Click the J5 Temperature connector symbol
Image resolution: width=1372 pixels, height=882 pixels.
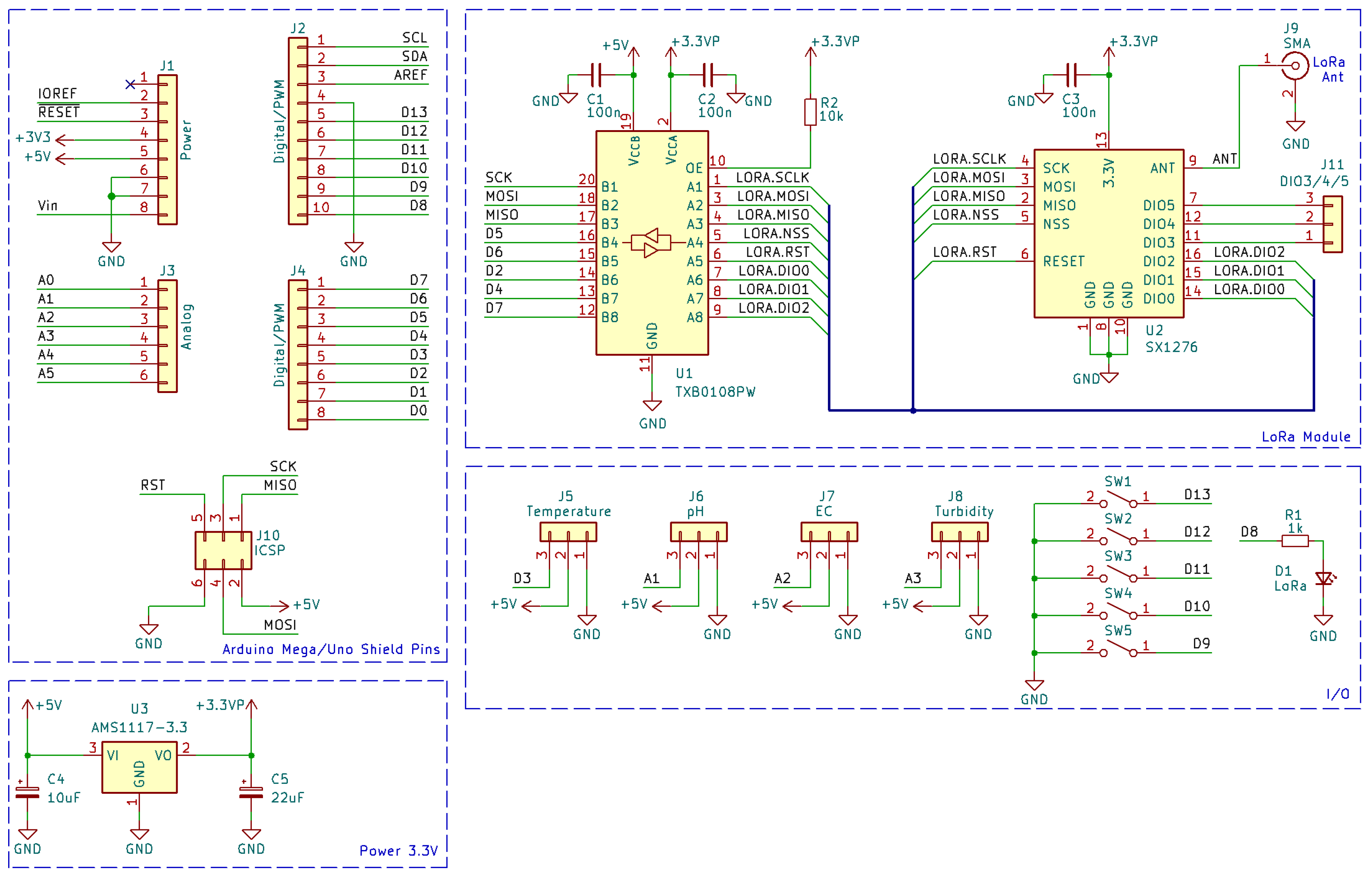[x=568, y=532]
